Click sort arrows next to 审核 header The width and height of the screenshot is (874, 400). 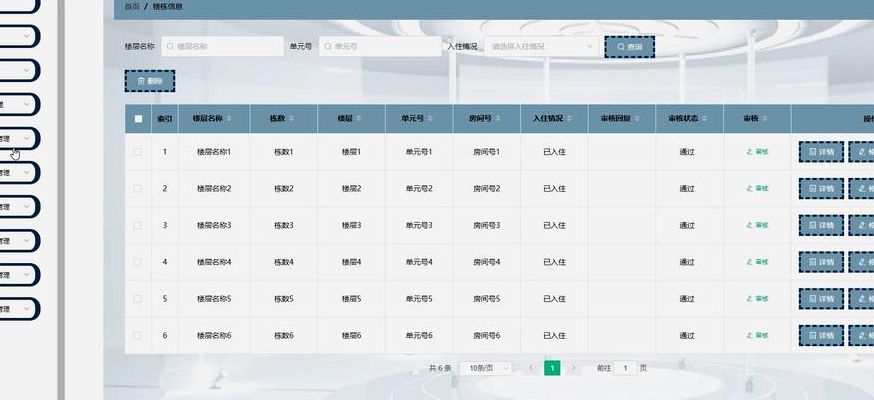[x=764, y=119]
